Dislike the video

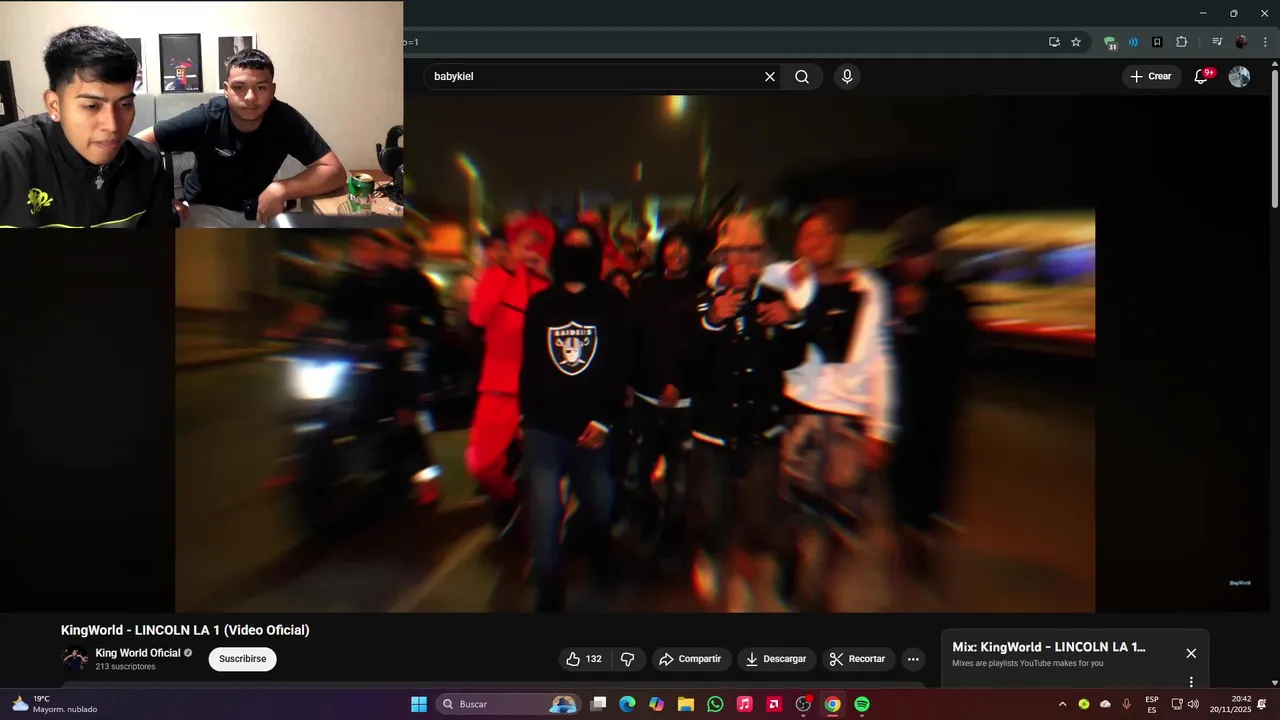[628, 659]
